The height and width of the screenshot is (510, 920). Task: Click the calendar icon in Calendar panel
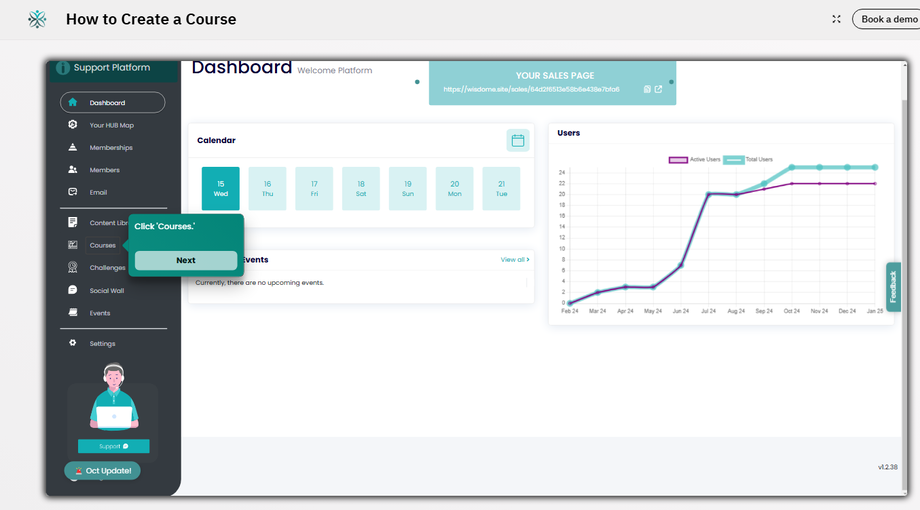pos(518,140)
